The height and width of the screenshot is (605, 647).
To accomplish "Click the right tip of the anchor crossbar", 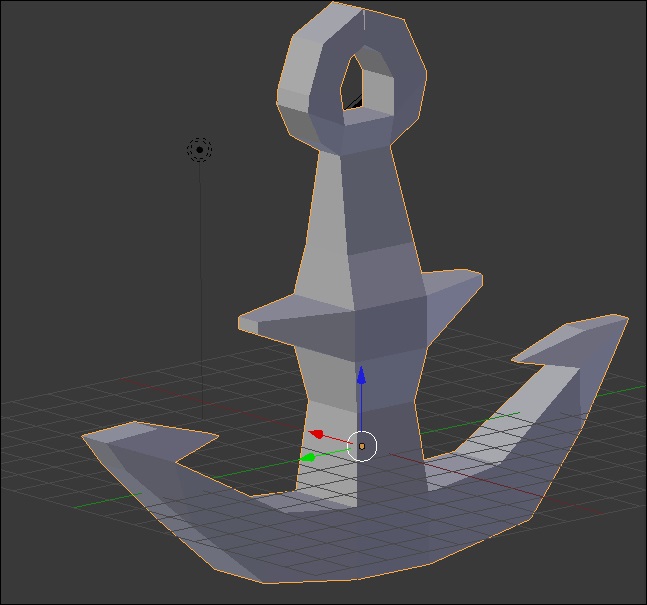I will (x=468, y=285).
